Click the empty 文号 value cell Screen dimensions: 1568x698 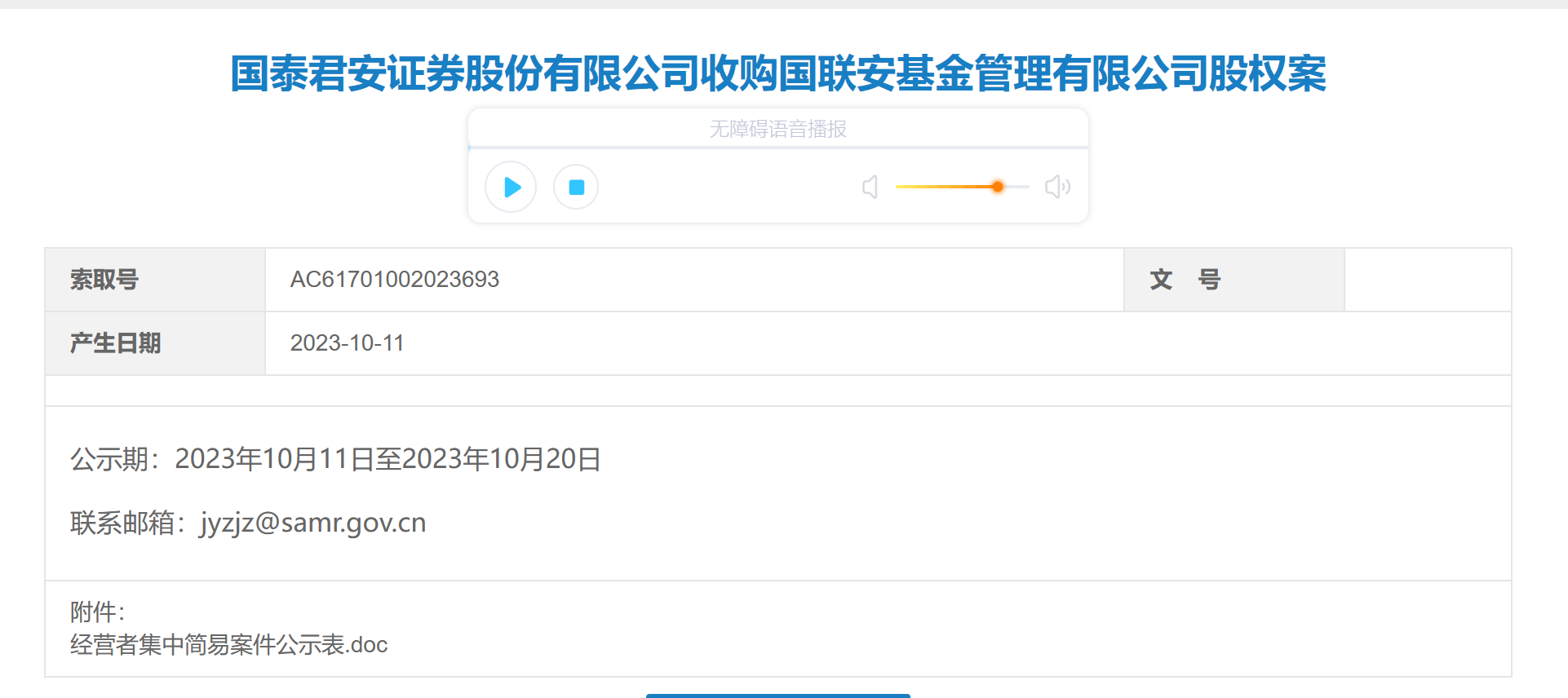(x=1428, y=280)
